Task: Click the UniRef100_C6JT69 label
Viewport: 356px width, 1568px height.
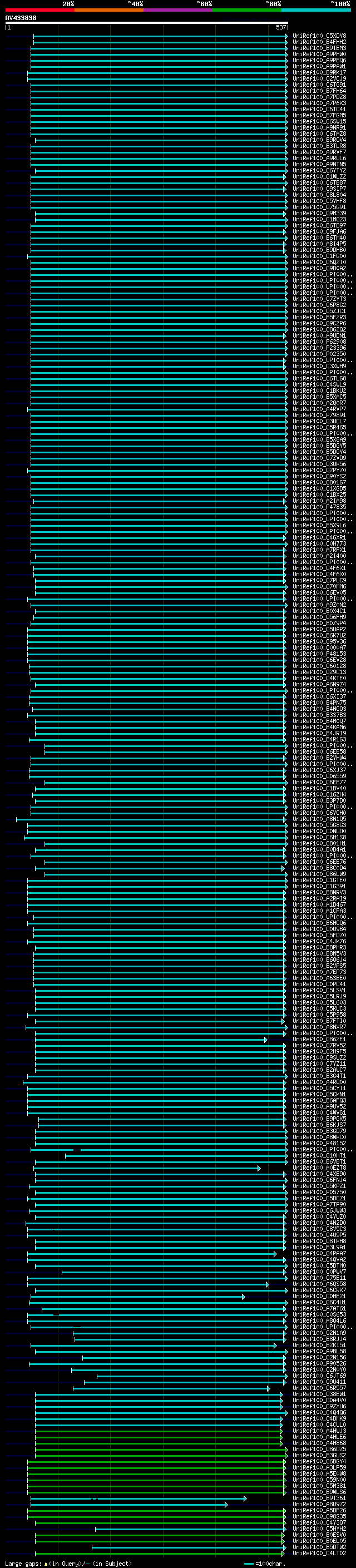Action: (319, 1376)
